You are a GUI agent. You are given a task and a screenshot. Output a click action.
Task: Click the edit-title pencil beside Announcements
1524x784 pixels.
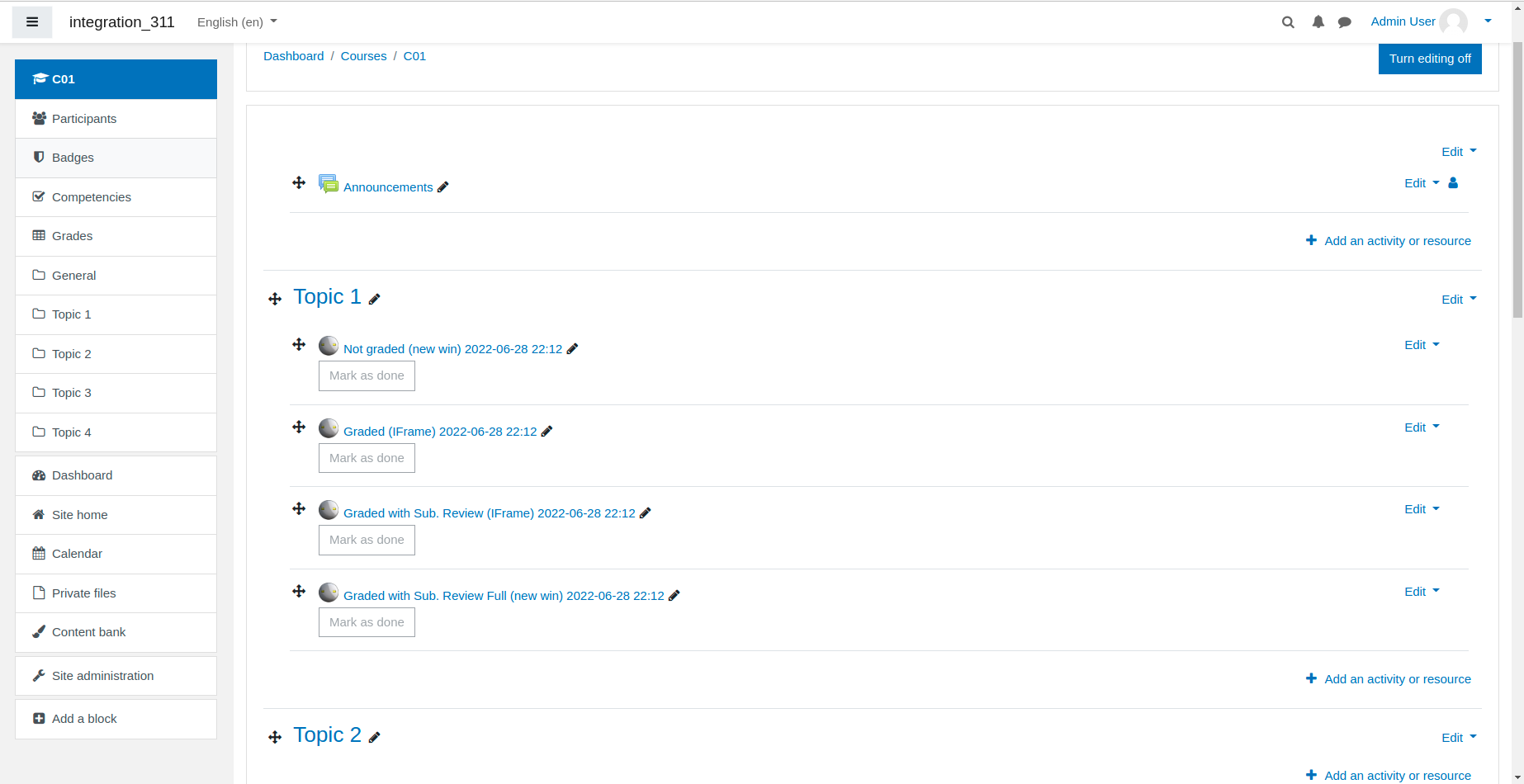point(443,187)
